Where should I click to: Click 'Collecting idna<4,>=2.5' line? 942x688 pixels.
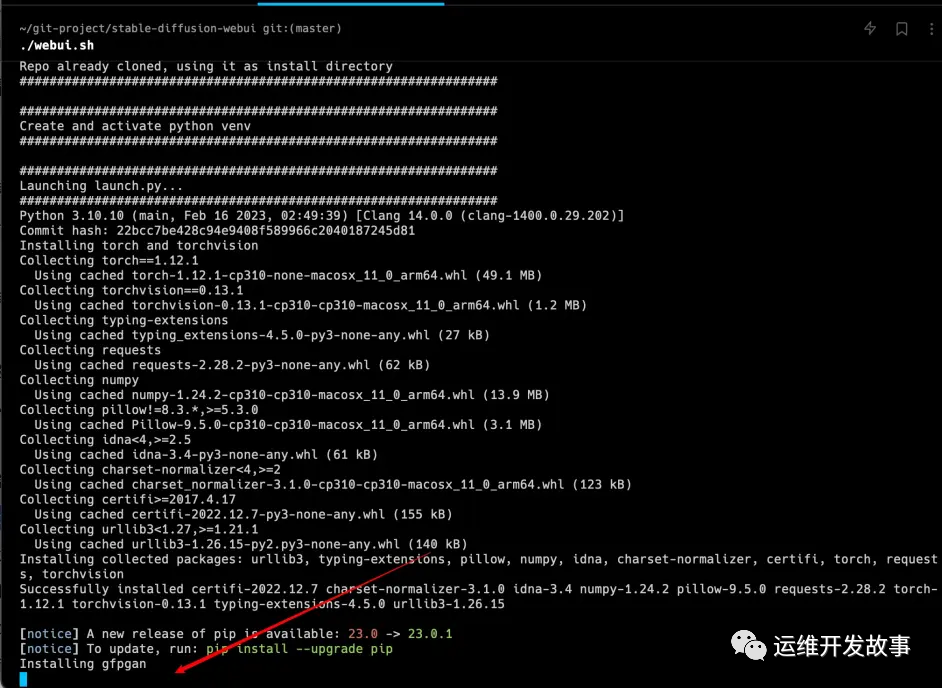pos(105,440)
